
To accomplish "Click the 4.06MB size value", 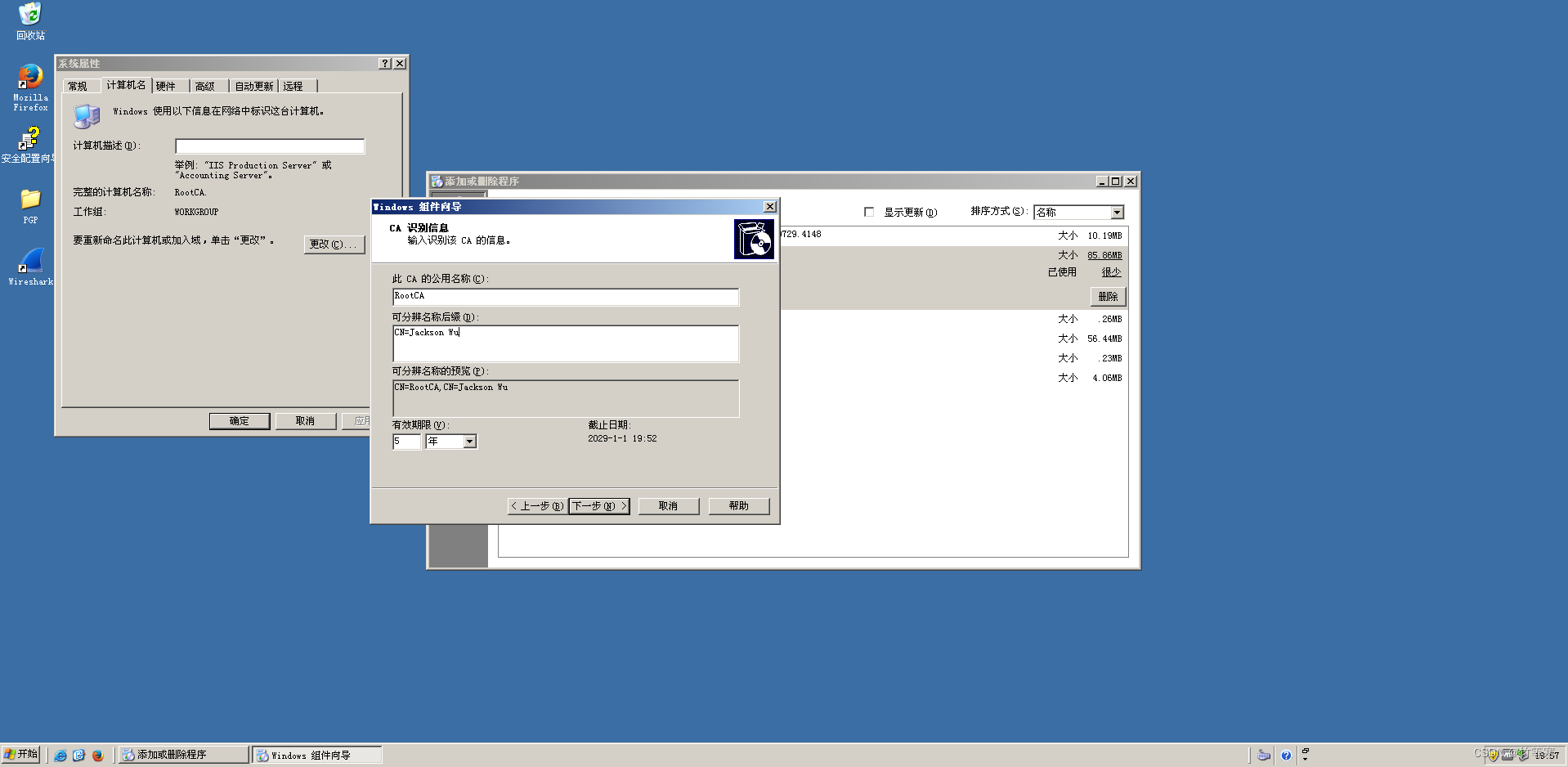I will point(1107,378).
